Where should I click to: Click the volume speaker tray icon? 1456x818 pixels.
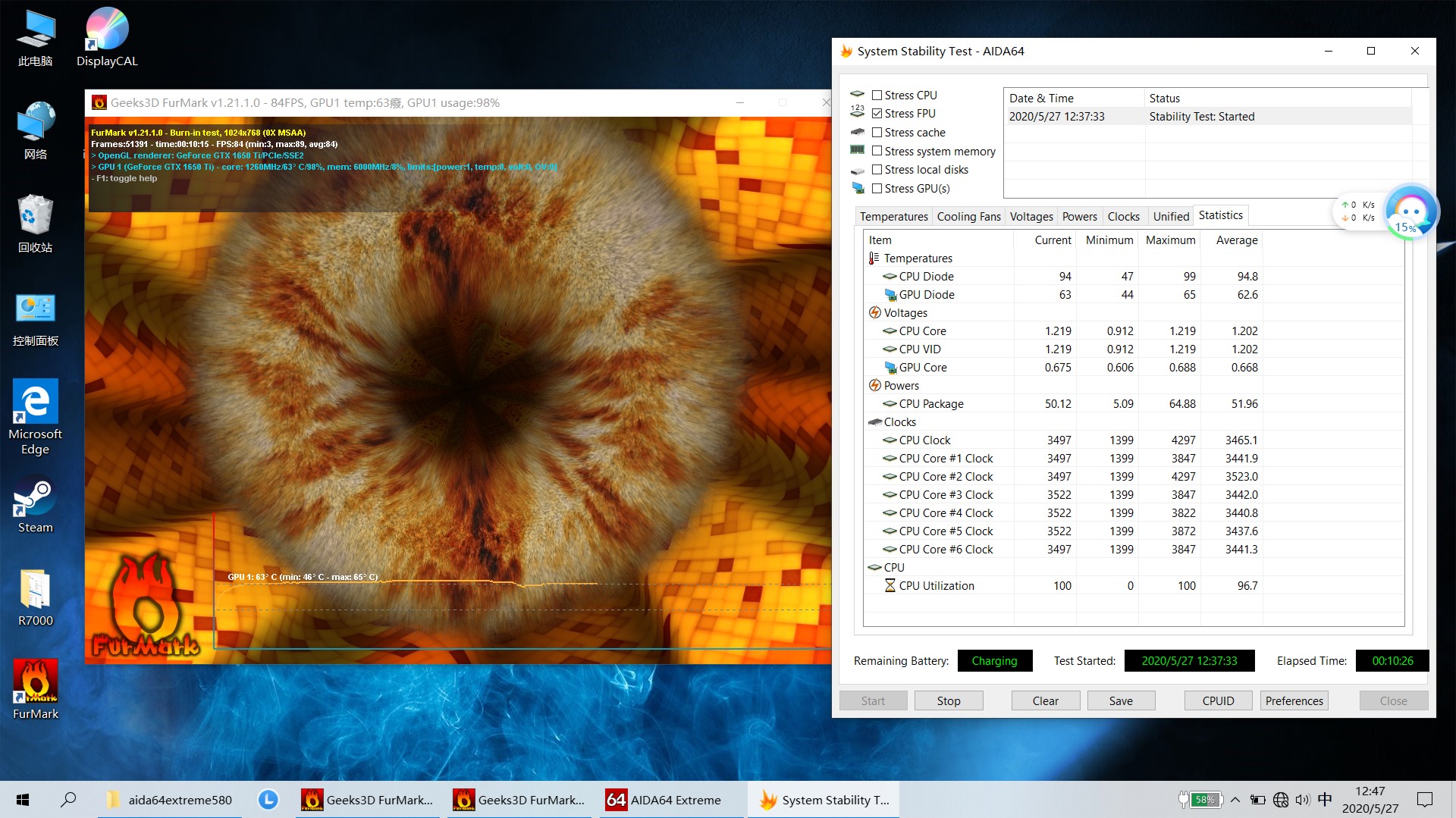(x=1302, y=800)
